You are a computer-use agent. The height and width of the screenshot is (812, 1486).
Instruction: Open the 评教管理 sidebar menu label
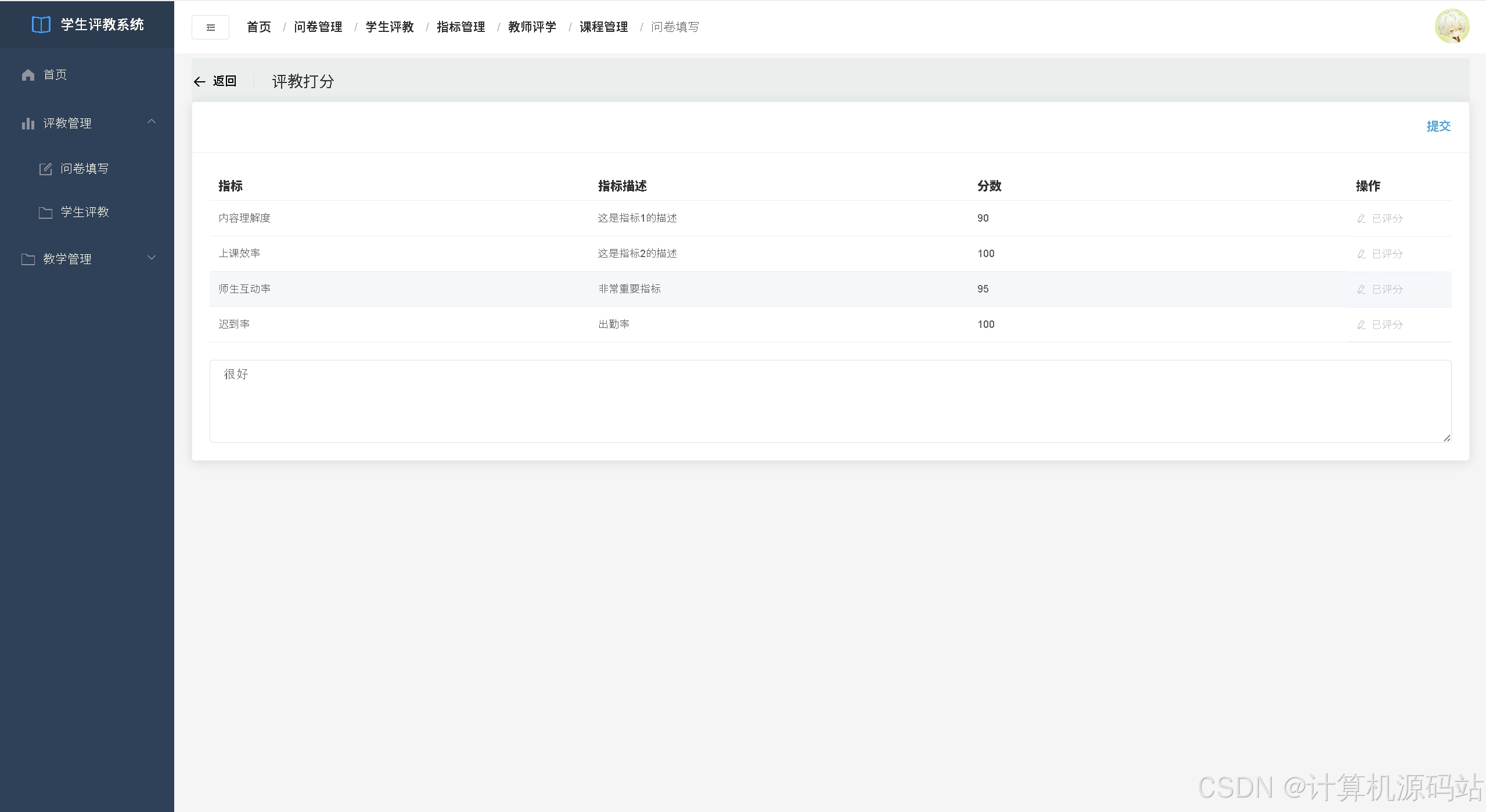(67, 124)
